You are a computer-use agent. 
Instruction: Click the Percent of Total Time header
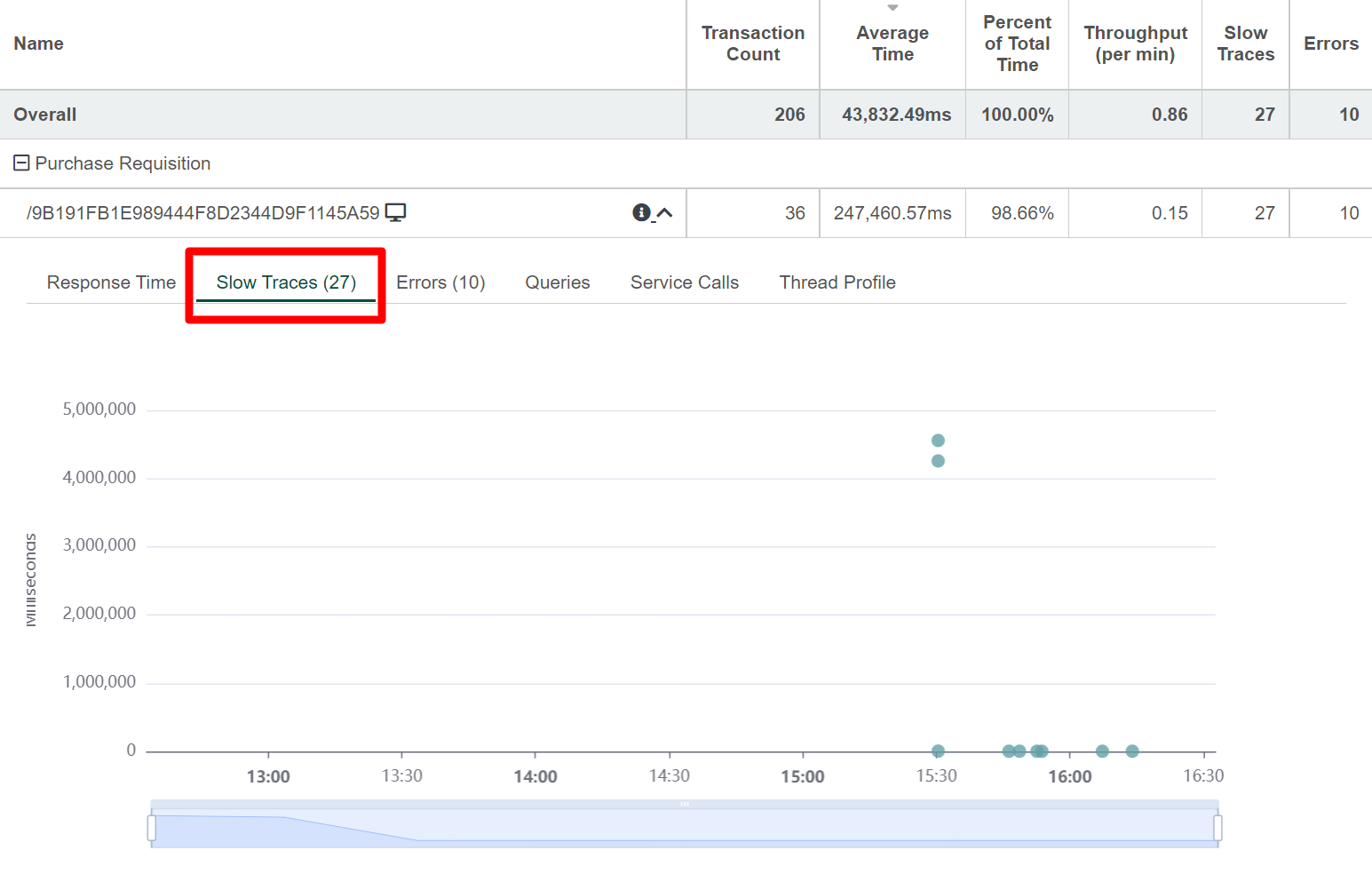[1017, 44]
